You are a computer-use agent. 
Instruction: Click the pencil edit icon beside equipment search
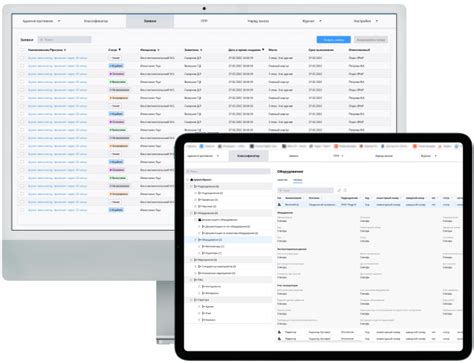[x=339, y=190]
